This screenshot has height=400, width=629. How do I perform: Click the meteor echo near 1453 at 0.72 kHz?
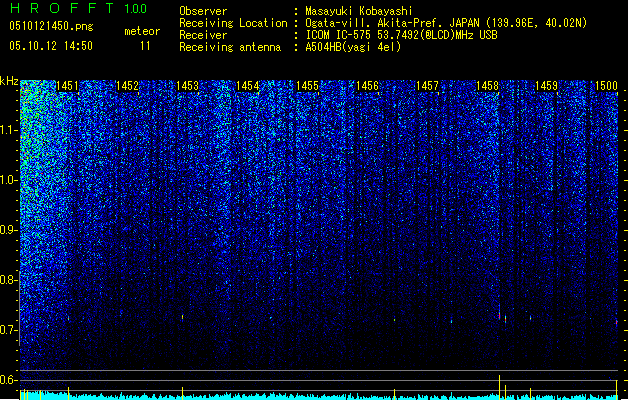183,317
